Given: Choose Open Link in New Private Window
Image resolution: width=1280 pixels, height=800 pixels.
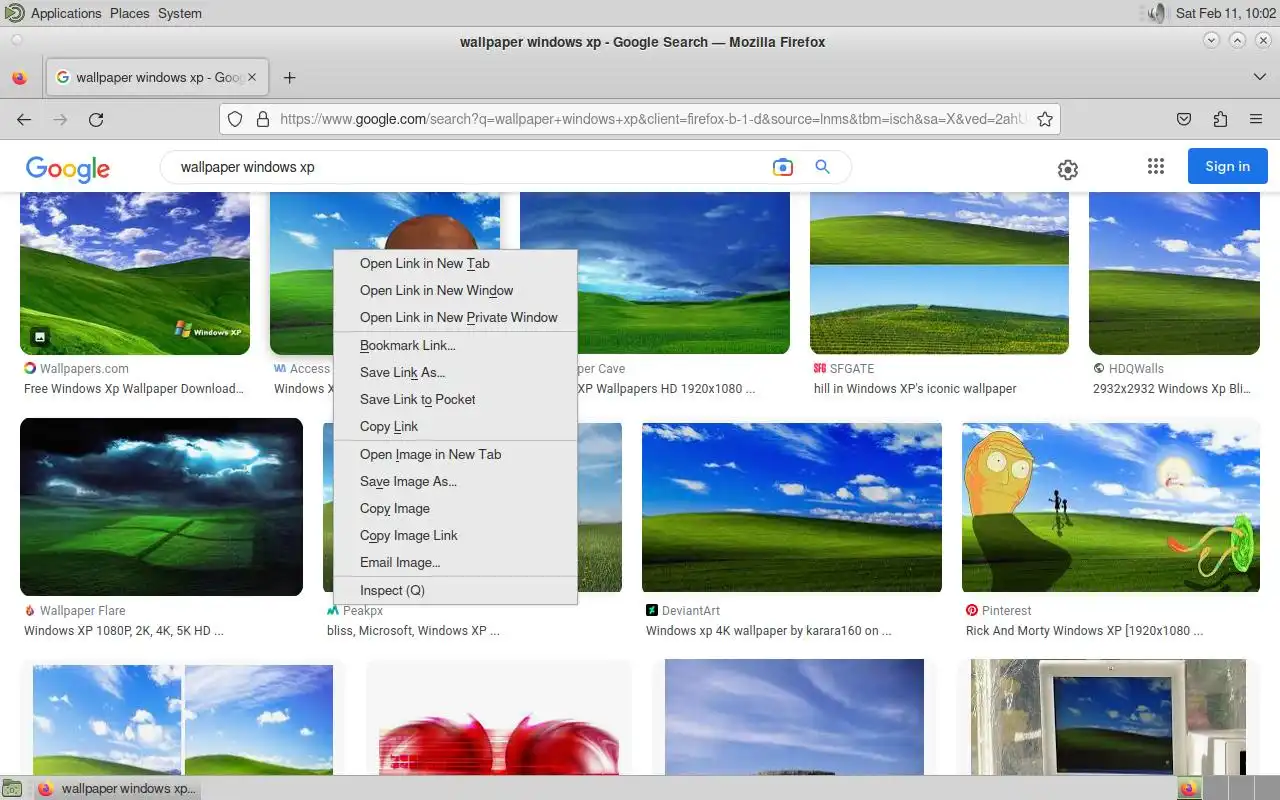Looking at the screenshot, I should coord(455,317).
